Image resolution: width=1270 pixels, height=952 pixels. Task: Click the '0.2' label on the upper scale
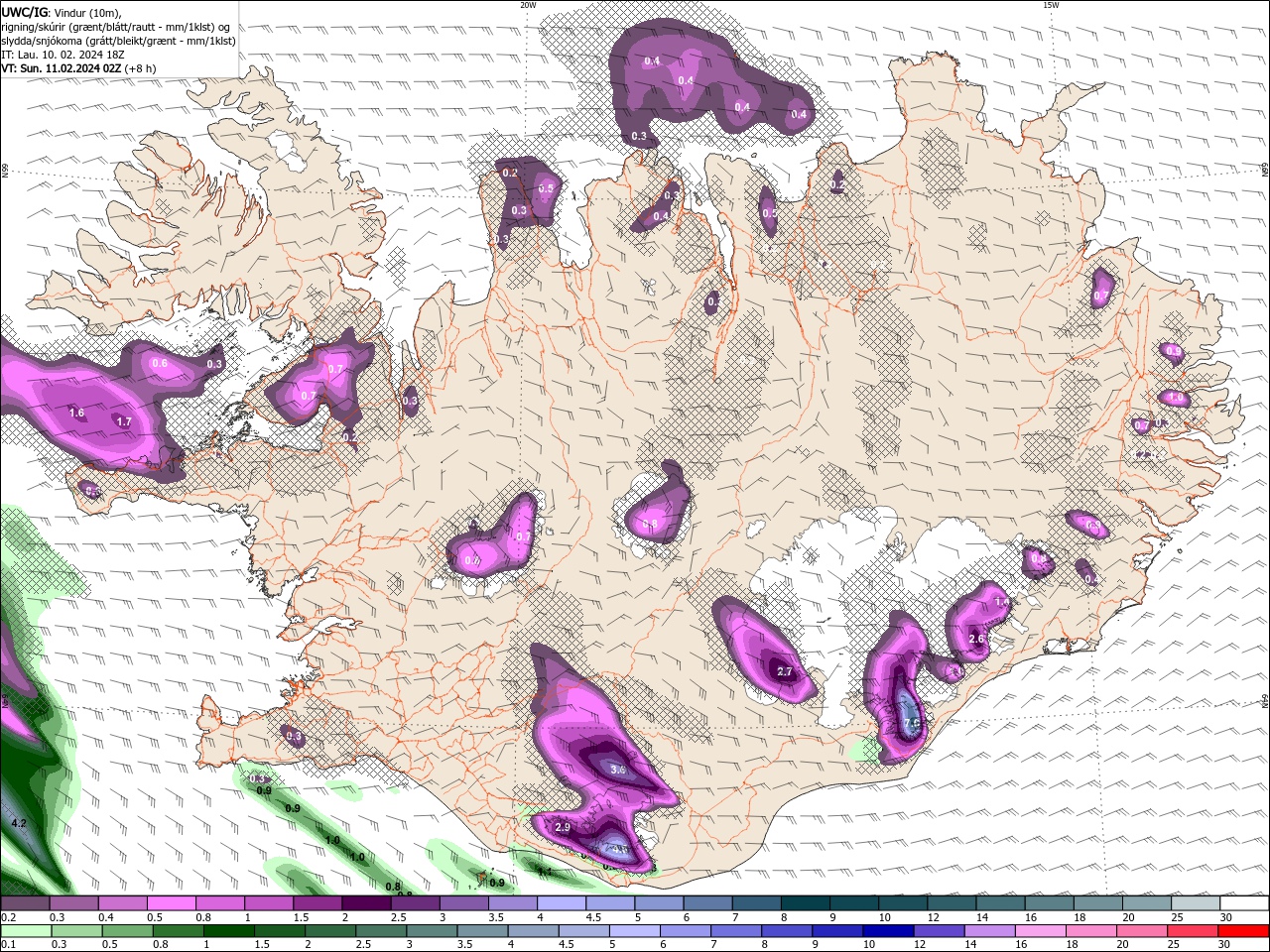pos(8,917)
